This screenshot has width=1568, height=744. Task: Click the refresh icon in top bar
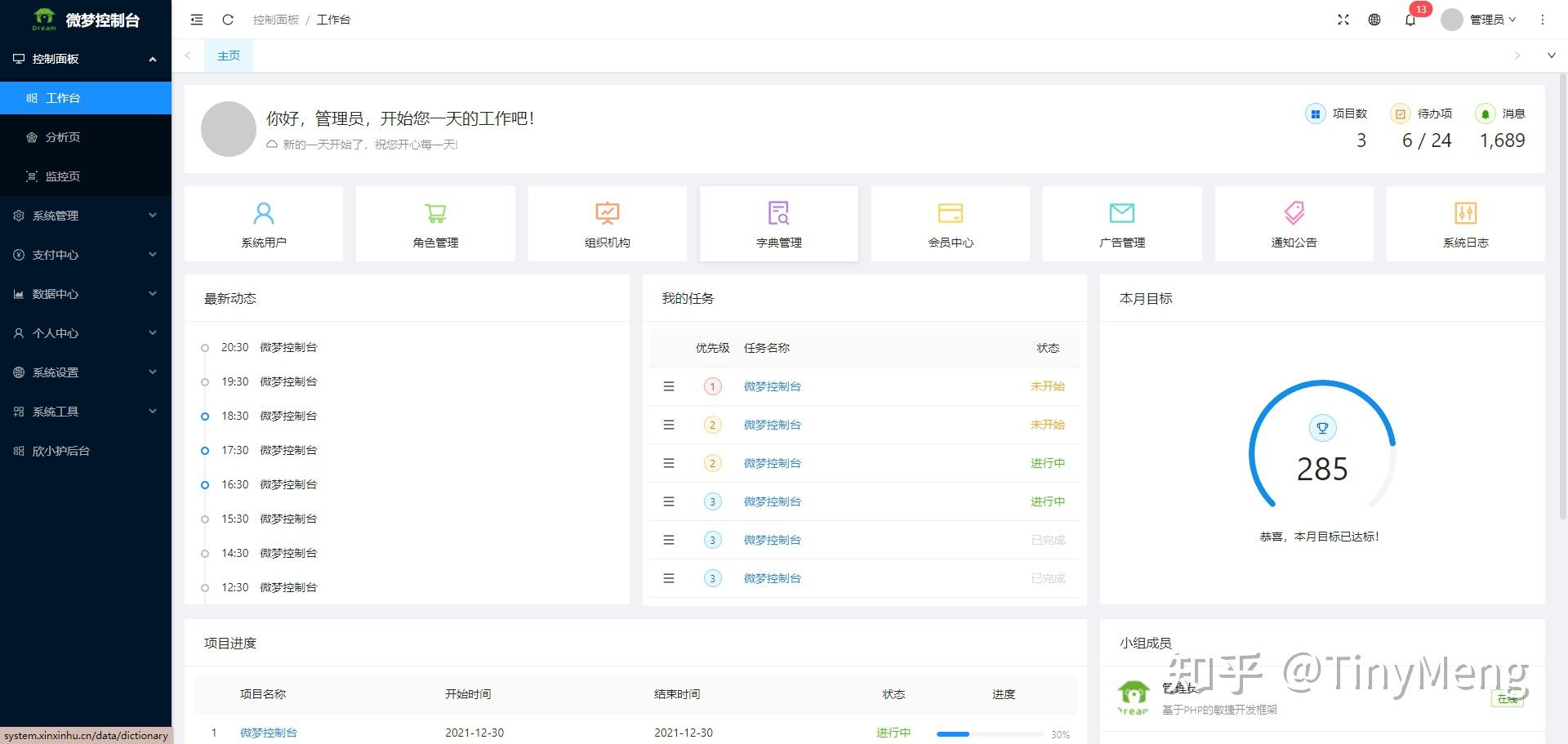[x=228, y=20]
